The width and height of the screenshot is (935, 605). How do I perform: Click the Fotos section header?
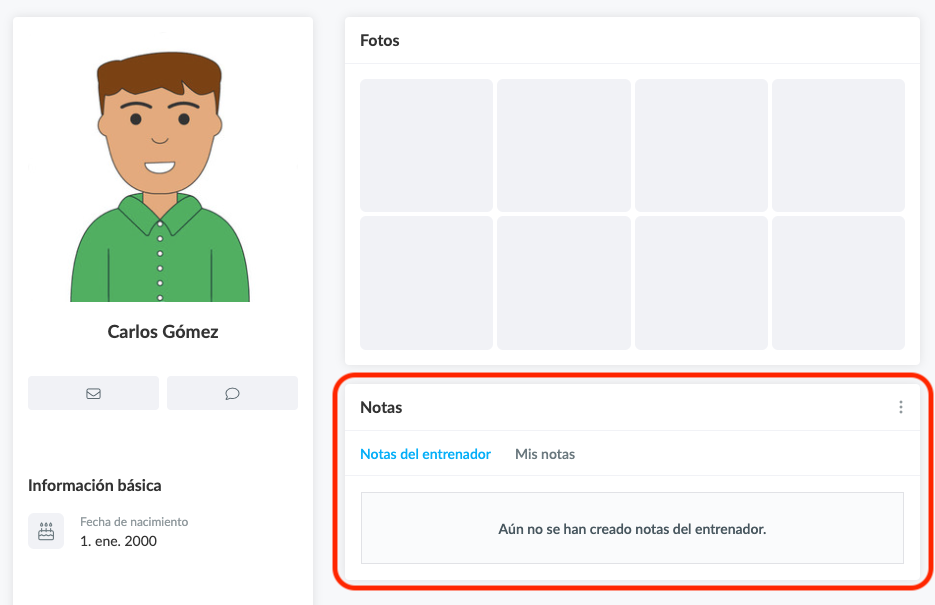380,41
